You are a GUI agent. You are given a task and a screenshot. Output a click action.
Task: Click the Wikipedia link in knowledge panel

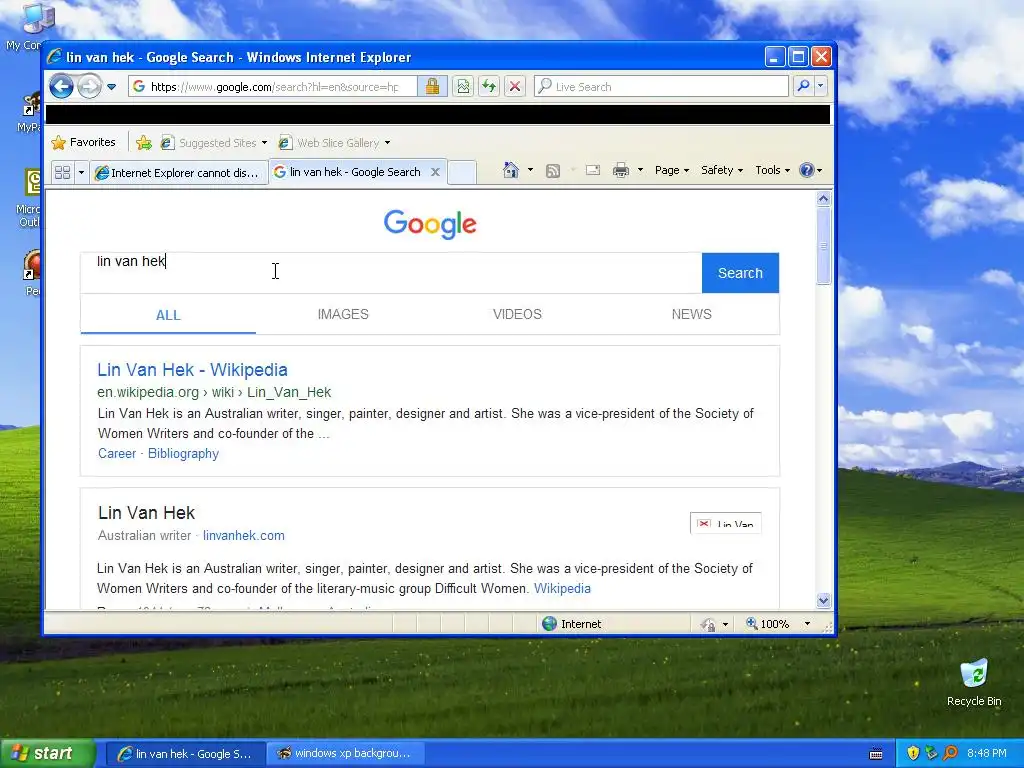562,588
